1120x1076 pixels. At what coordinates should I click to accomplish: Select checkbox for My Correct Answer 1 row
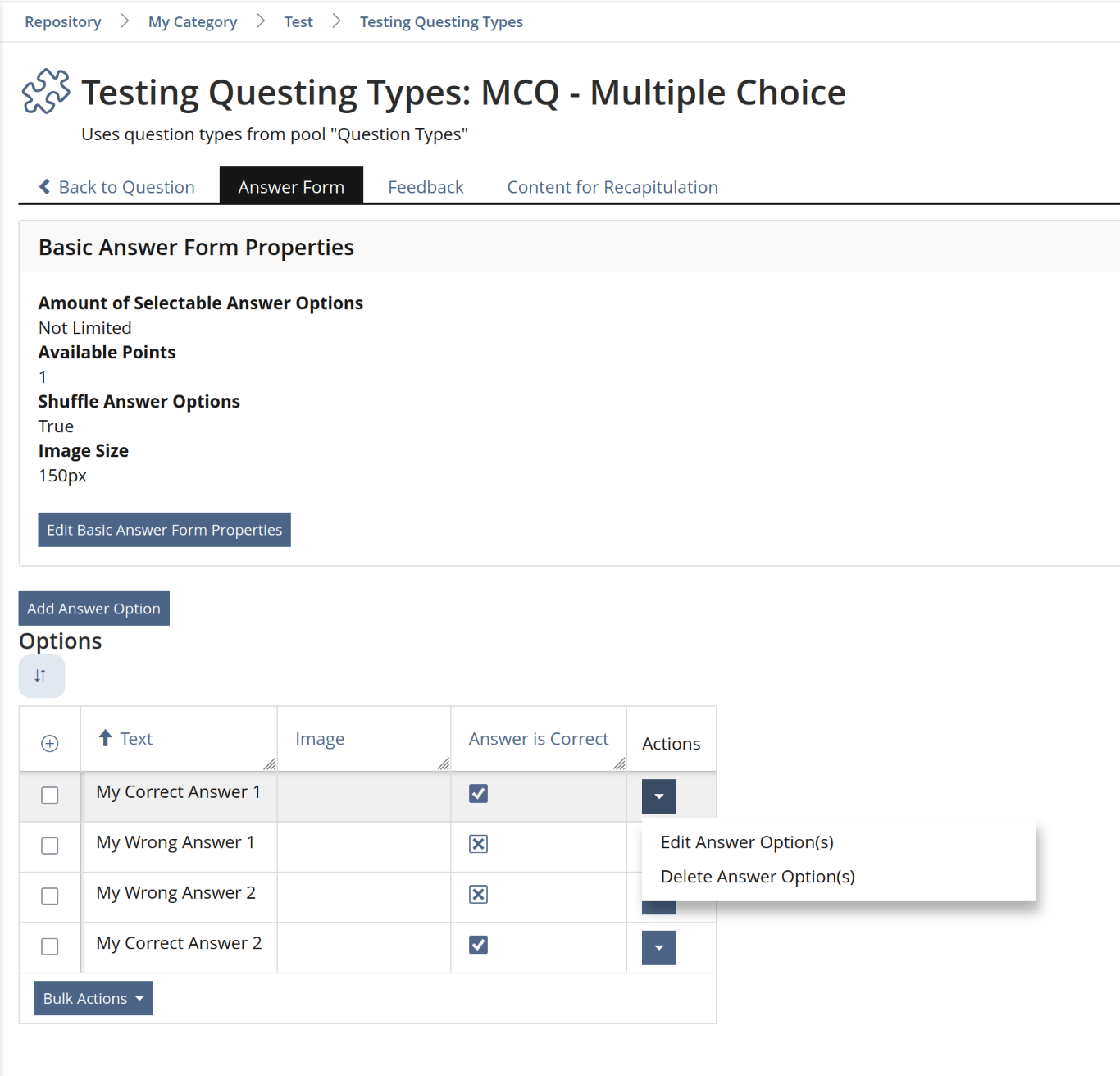click(x=50, y=795)
